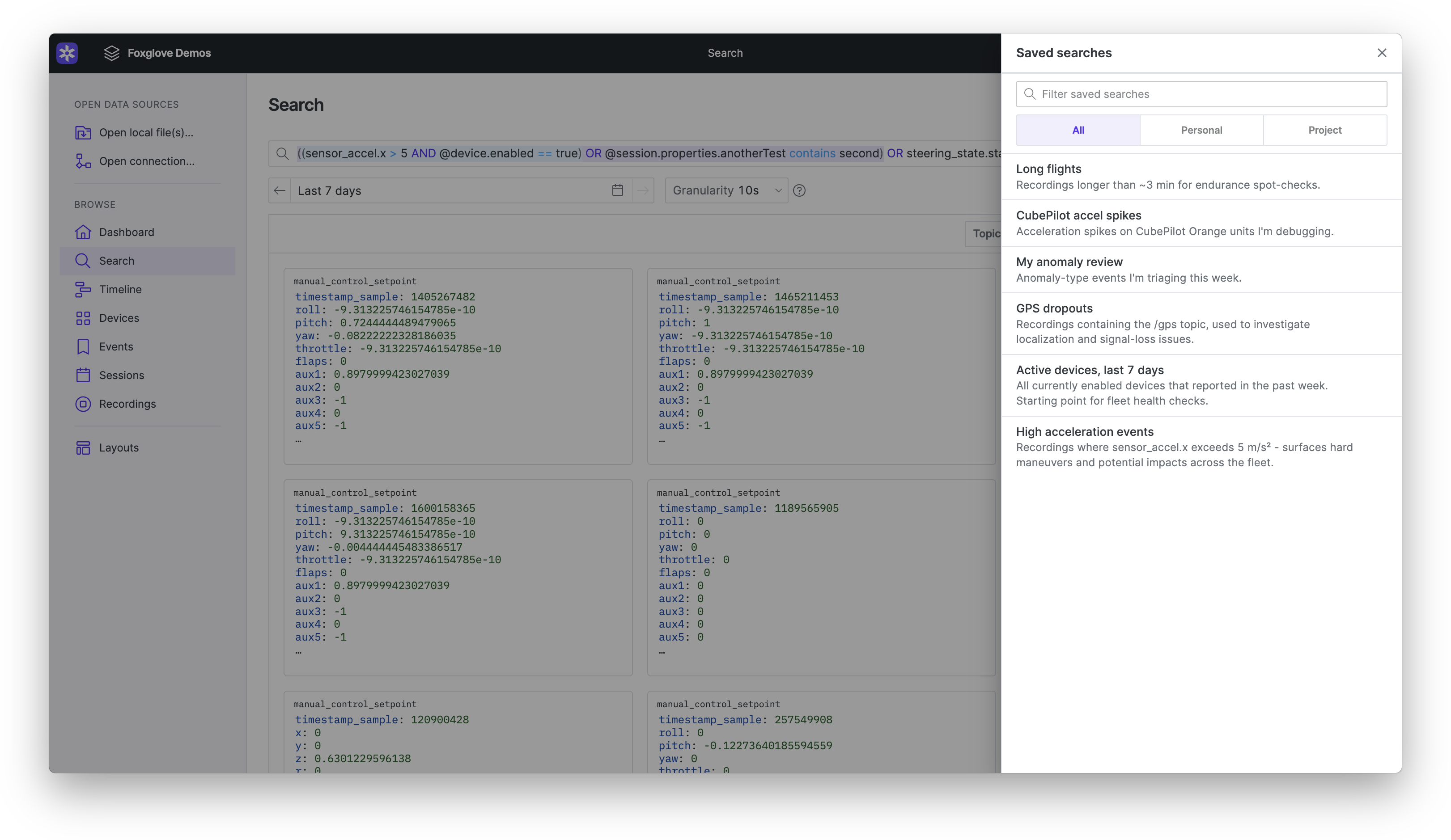This screenshot has height=840, width=1451.
Task: Switch to the Personal saved searches tab
Action: pos(1202,130)
